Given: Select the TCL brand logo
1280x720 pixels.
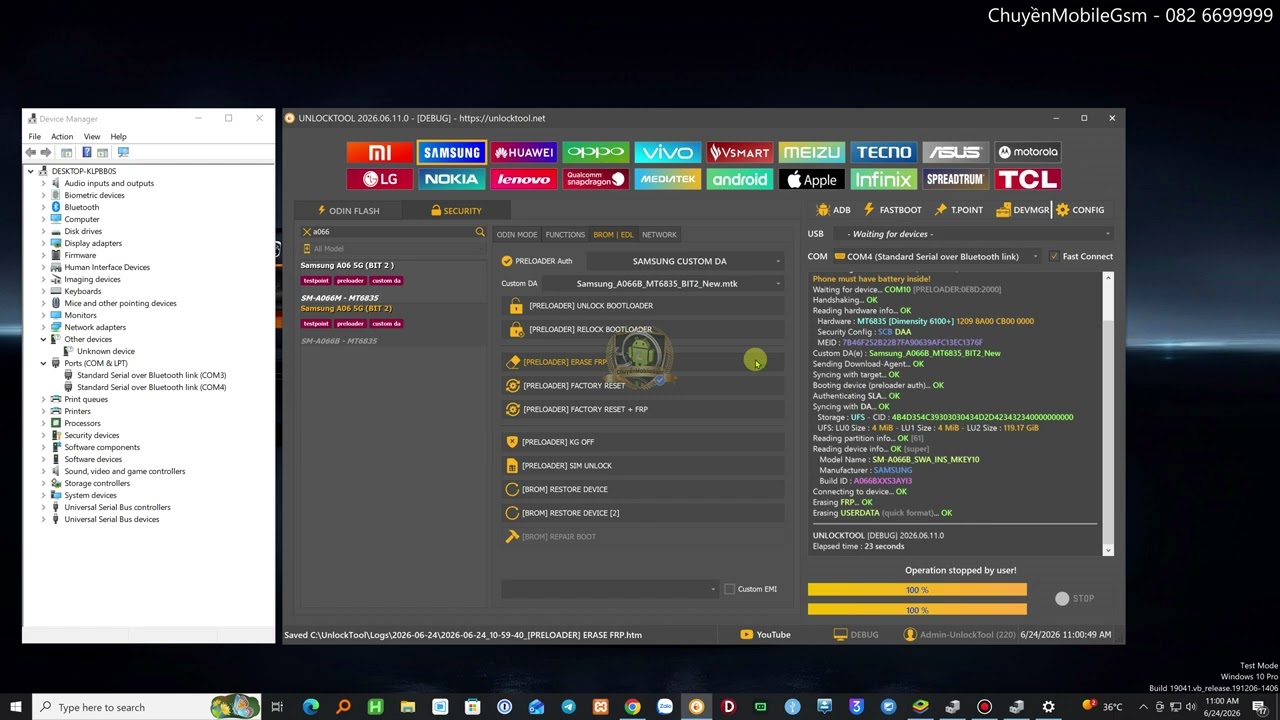Looking at the screenshot, I should [x=1028, y=179].
